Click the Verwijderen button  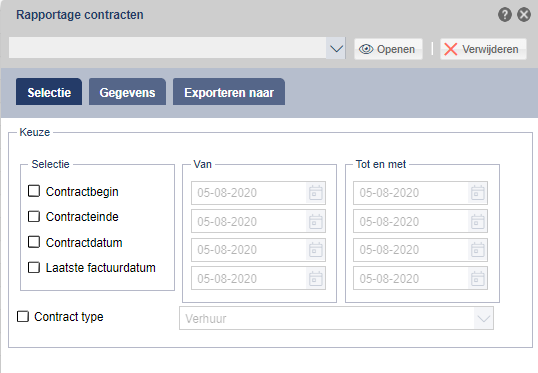483,49
